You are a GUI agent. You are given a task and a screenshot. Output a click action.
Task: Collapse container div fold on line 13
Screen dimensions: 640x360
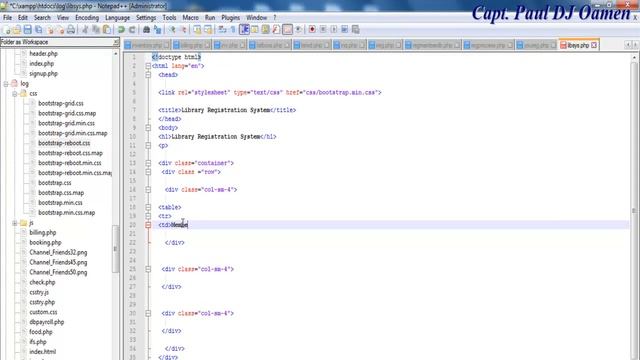(x=148, y=163)
